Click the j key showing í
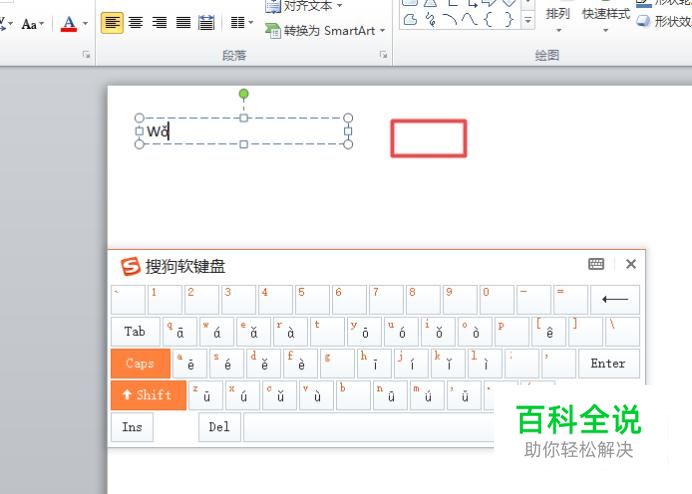Viewport: 692px width, 494px height. pos(411,363)
